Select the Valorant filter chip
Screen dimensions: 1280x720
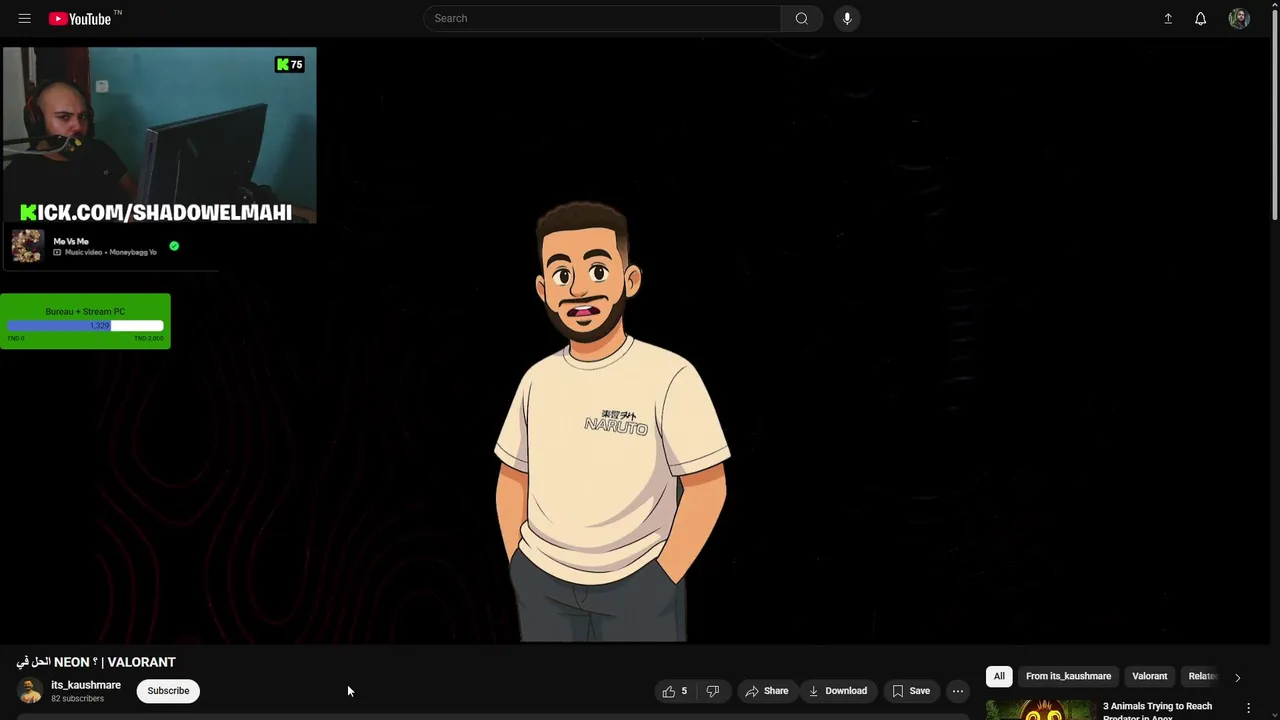click(x=1149, y=676)
